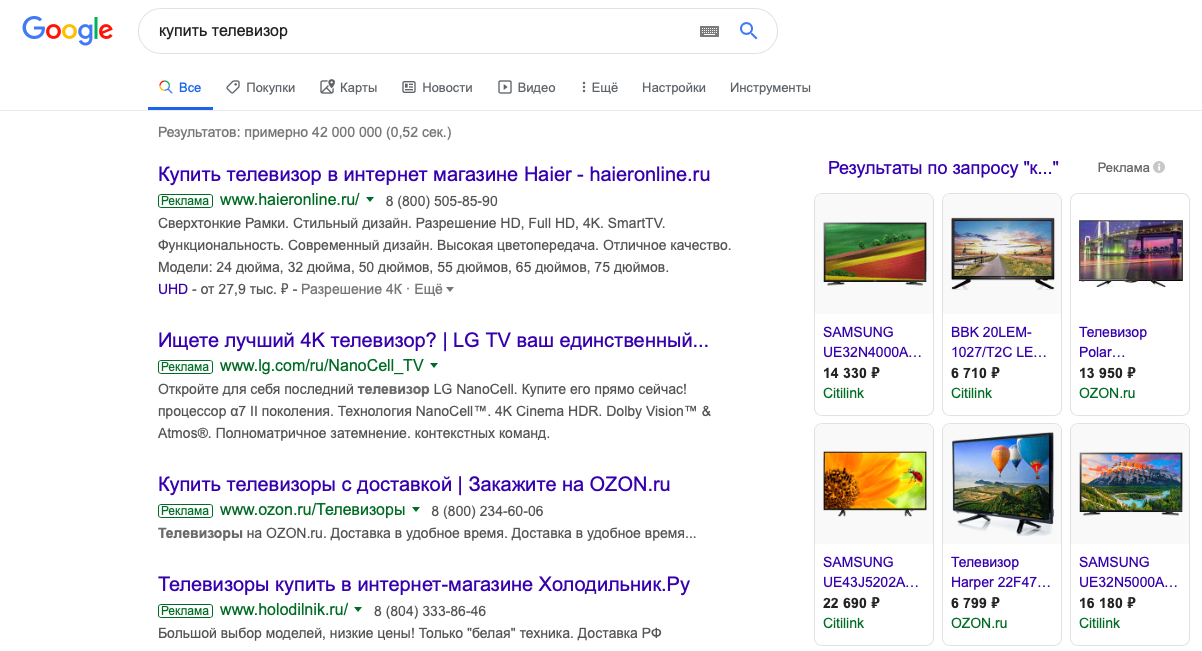This screenshot has height=651, width=1202.
Task: Expand arrow next to www.lg.com/ru/NanoCell_TV
Action: point(434,366)
